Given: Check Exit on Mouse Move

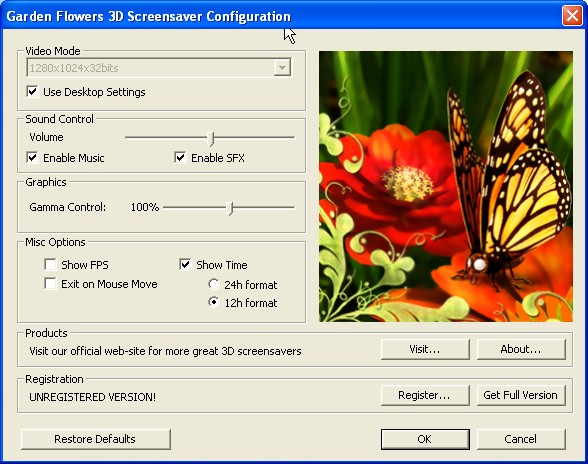Looking at the screenshot, I should [x=50, y=284].
